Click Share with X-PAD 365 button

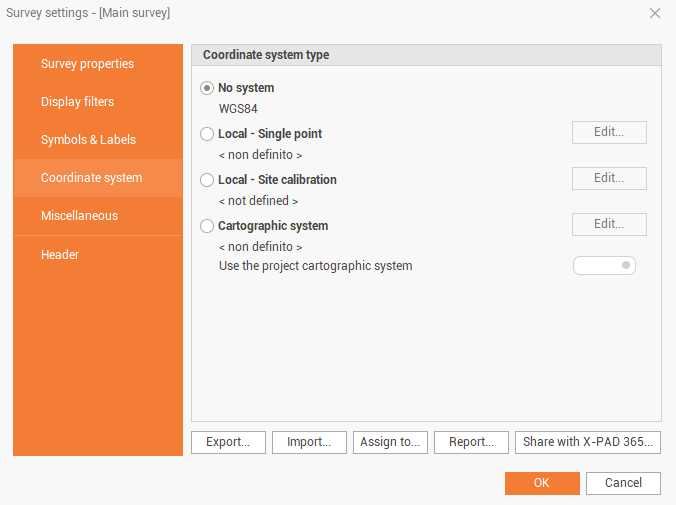click(x=587, y=442)
